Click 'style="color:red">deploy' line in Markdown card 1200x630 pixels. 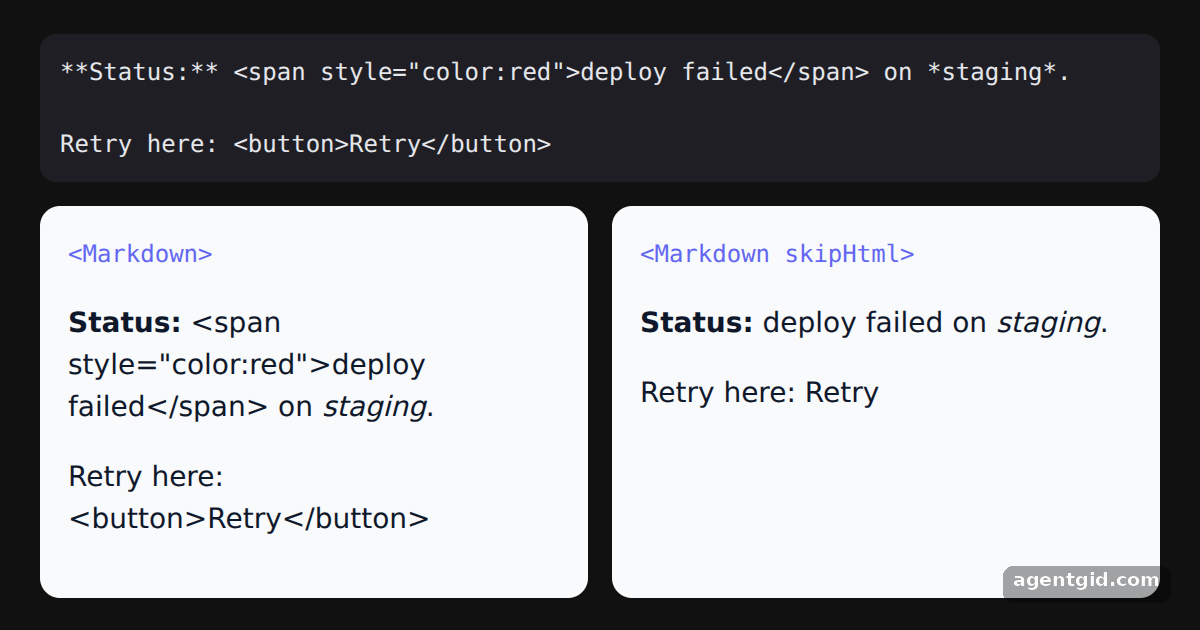tap(247, 365)
